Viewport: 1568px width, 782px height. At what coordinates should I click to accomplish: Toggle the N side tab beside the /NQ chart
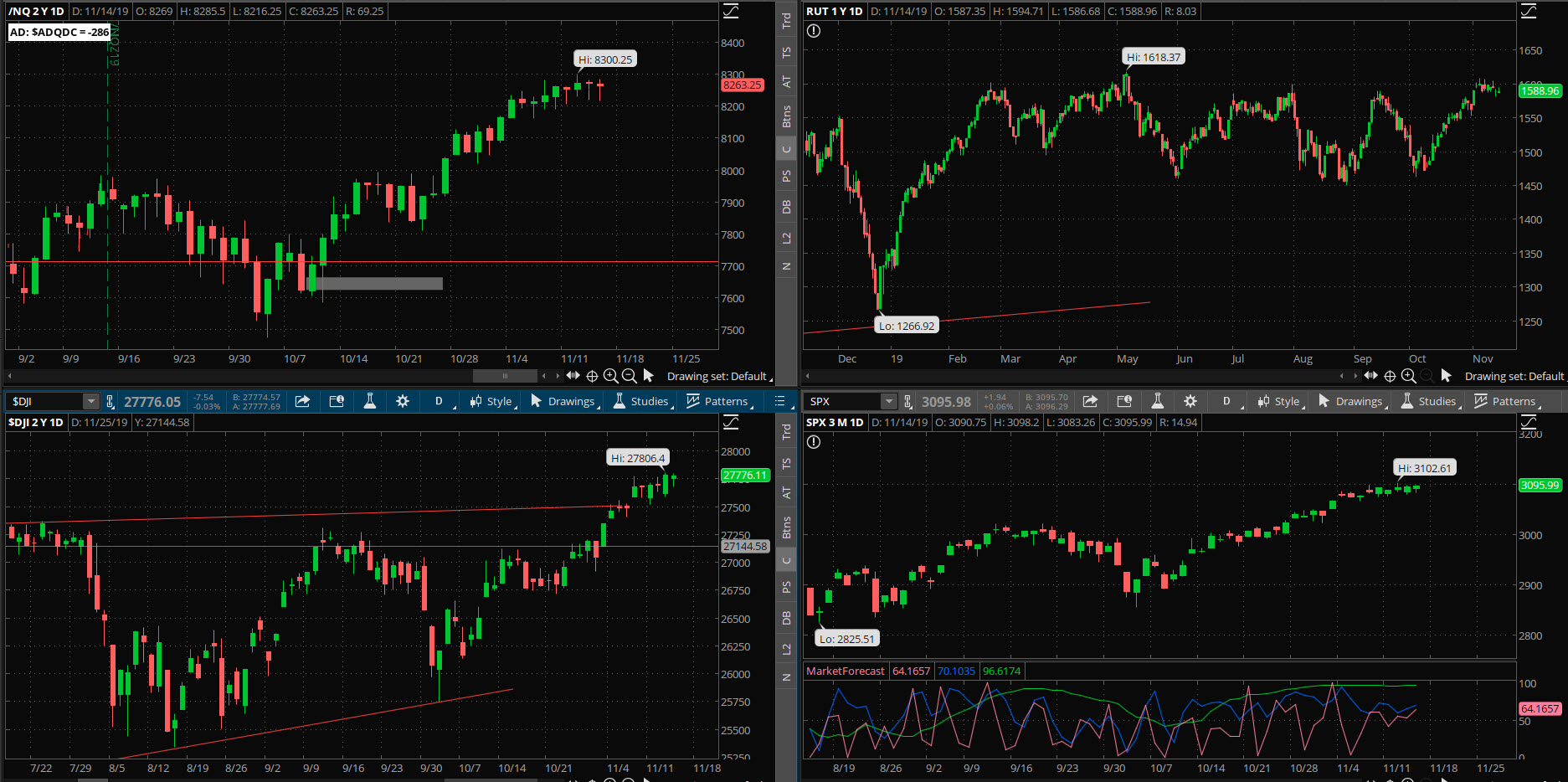pos(787,266)
